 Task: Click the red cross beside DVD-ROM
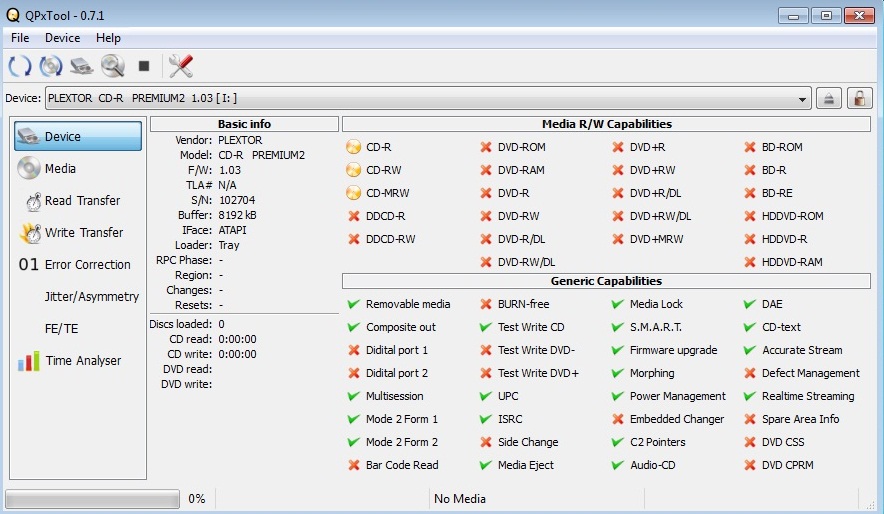(485, 147)
